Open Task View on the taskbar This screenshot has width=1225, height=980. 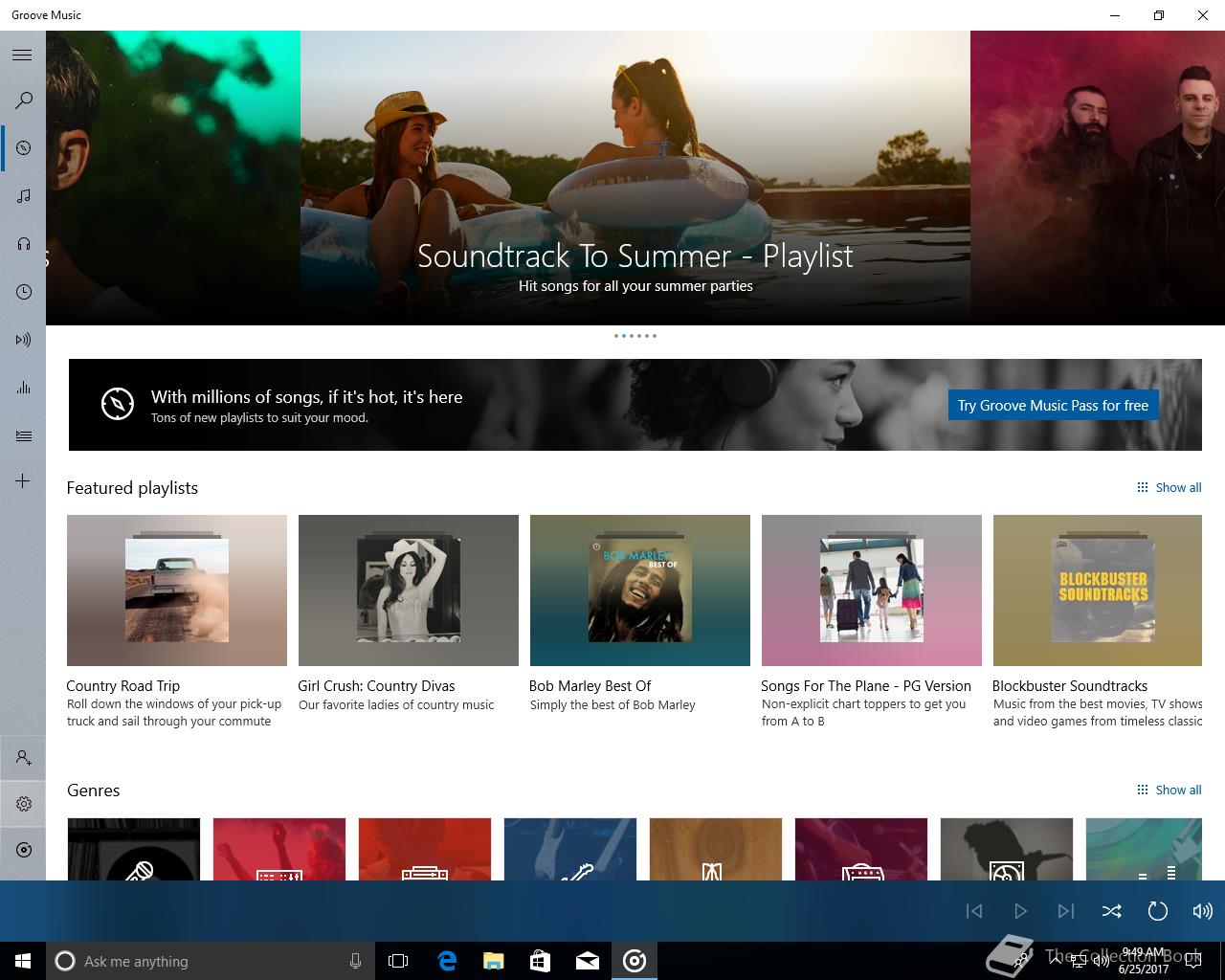(x=398, y=961)
